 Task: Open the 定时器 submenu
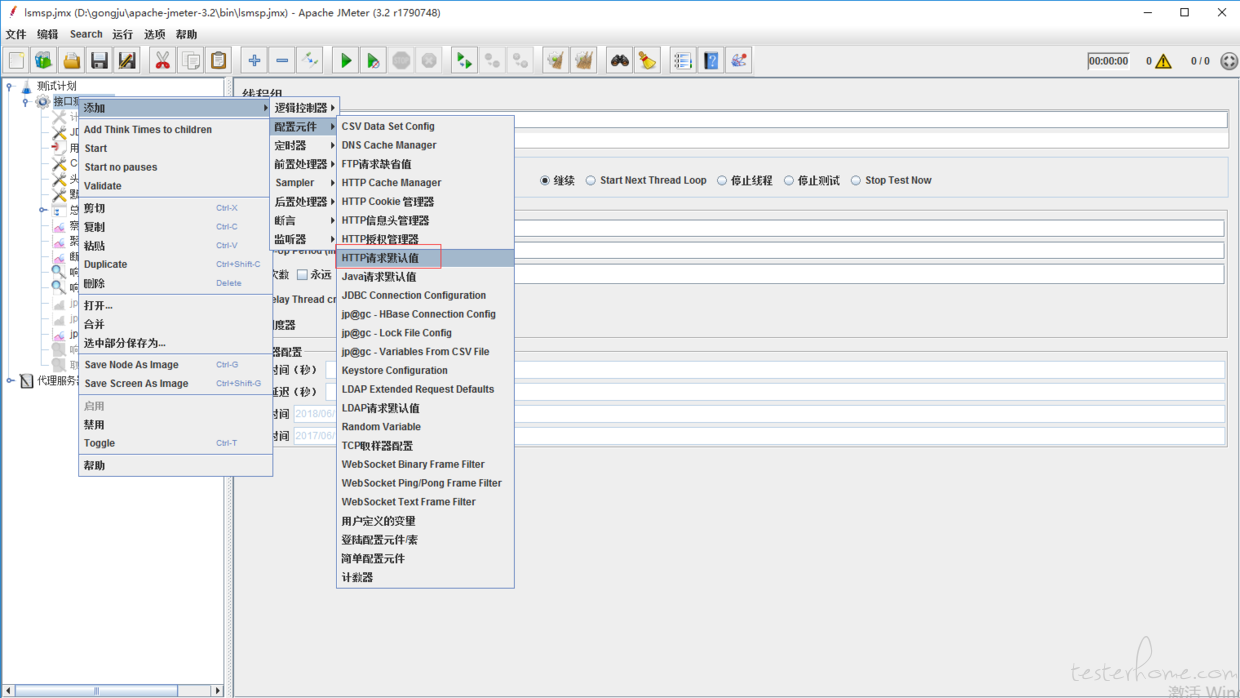tap(305, 145)
